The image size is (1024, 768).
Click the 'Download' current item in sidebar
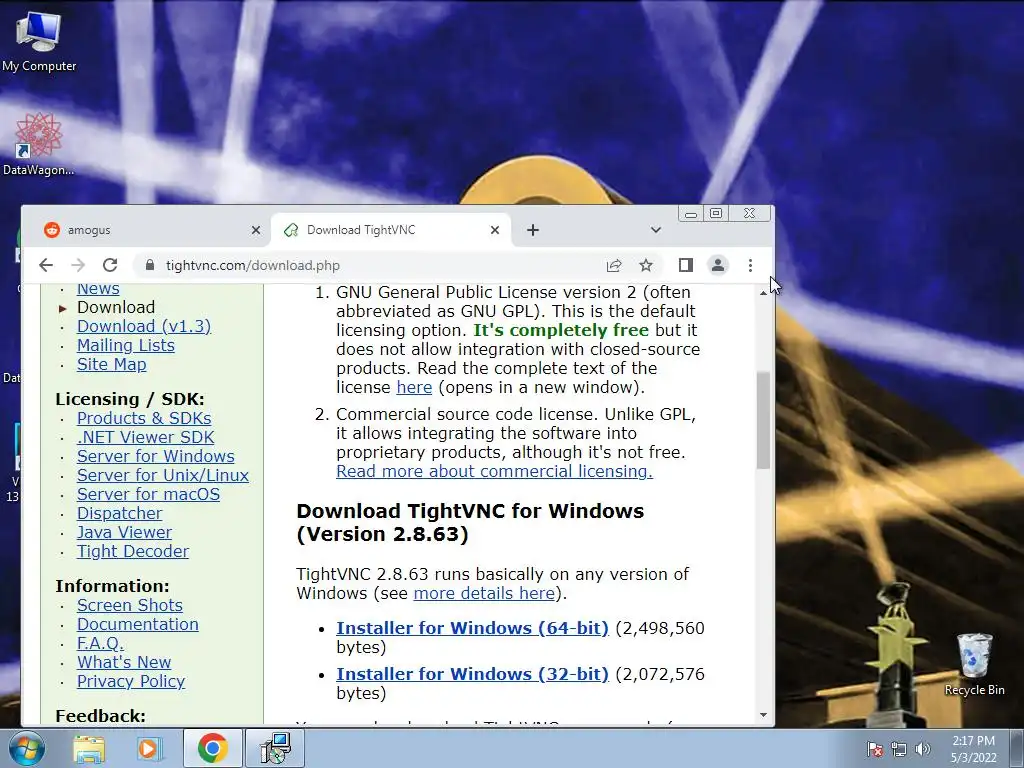pos(116,307)
